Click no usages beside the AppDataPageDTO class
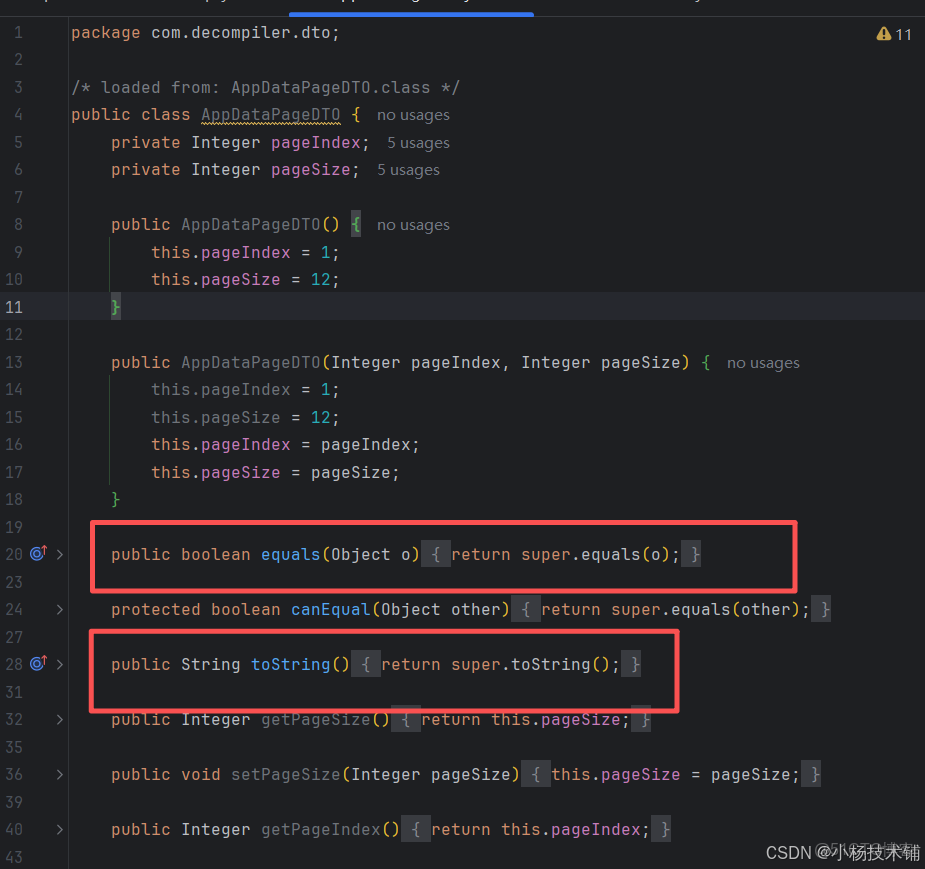Image resolution: width=925 pixels, height=869 pixels. coord(412,114)
